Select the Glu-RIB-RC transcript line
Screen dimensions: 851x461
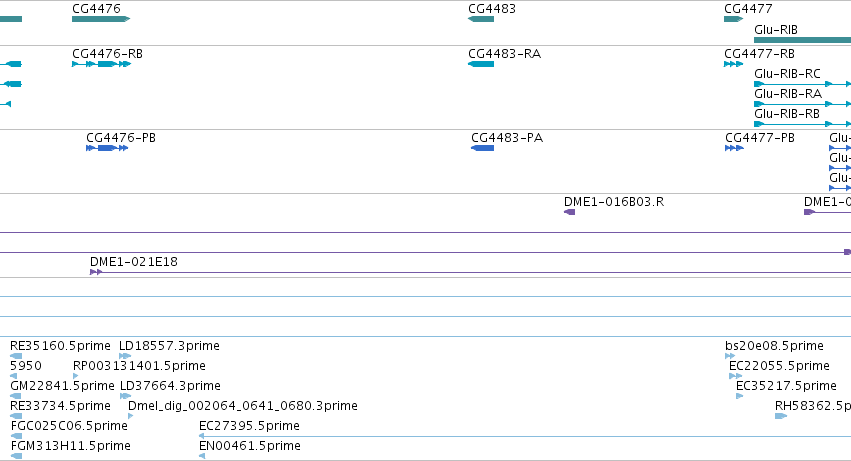803,84
